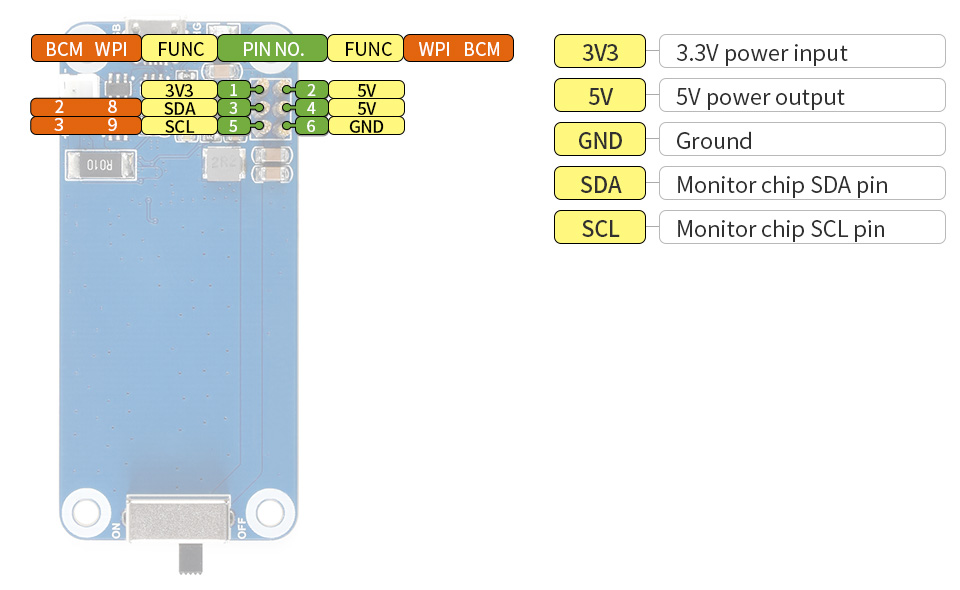Select the pin 4 number badge
This screenshot has height=590, width=960.
tap(312, 108)
